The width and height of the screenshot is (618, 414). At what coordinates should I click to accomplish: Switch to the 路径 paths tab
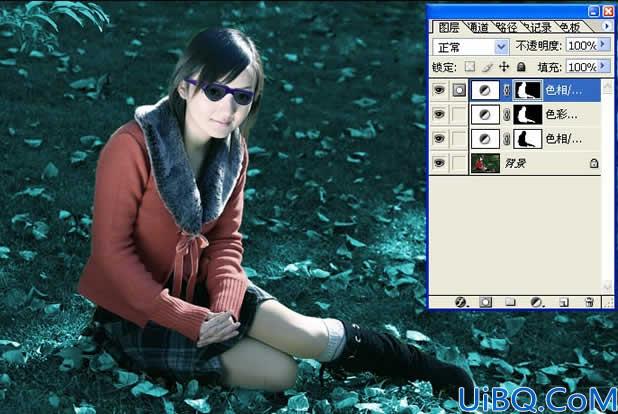tap(506, 27)
